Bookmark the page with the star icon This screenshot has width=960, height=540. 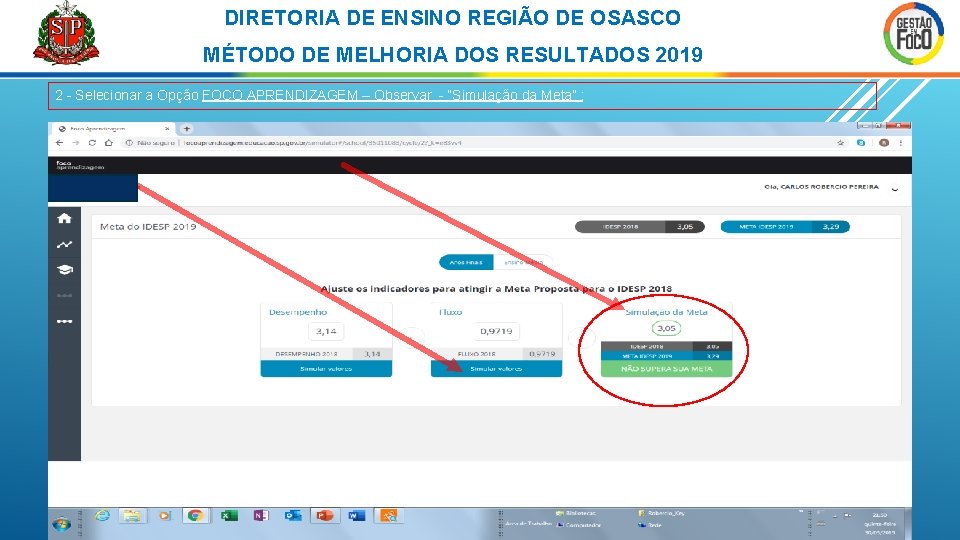[841, 143]
